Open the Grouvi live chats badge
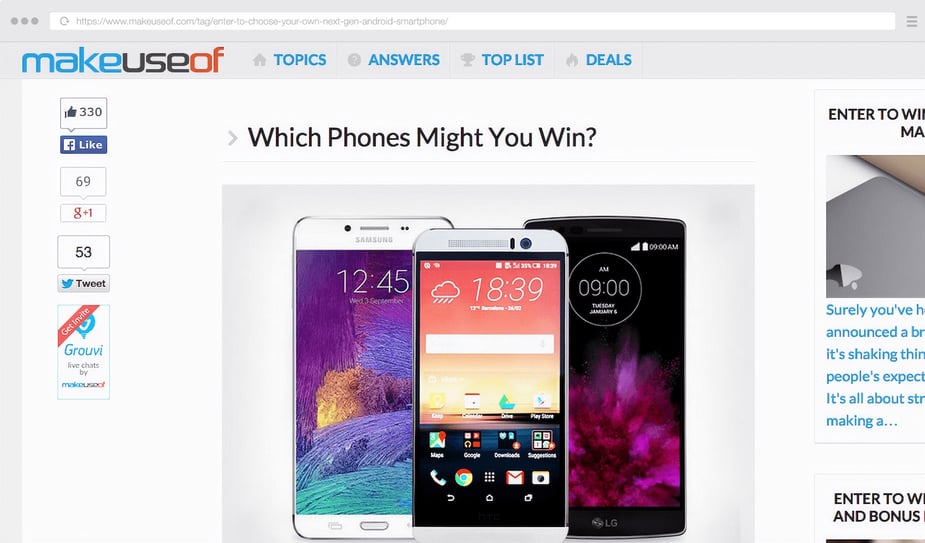 click(84, 352)
